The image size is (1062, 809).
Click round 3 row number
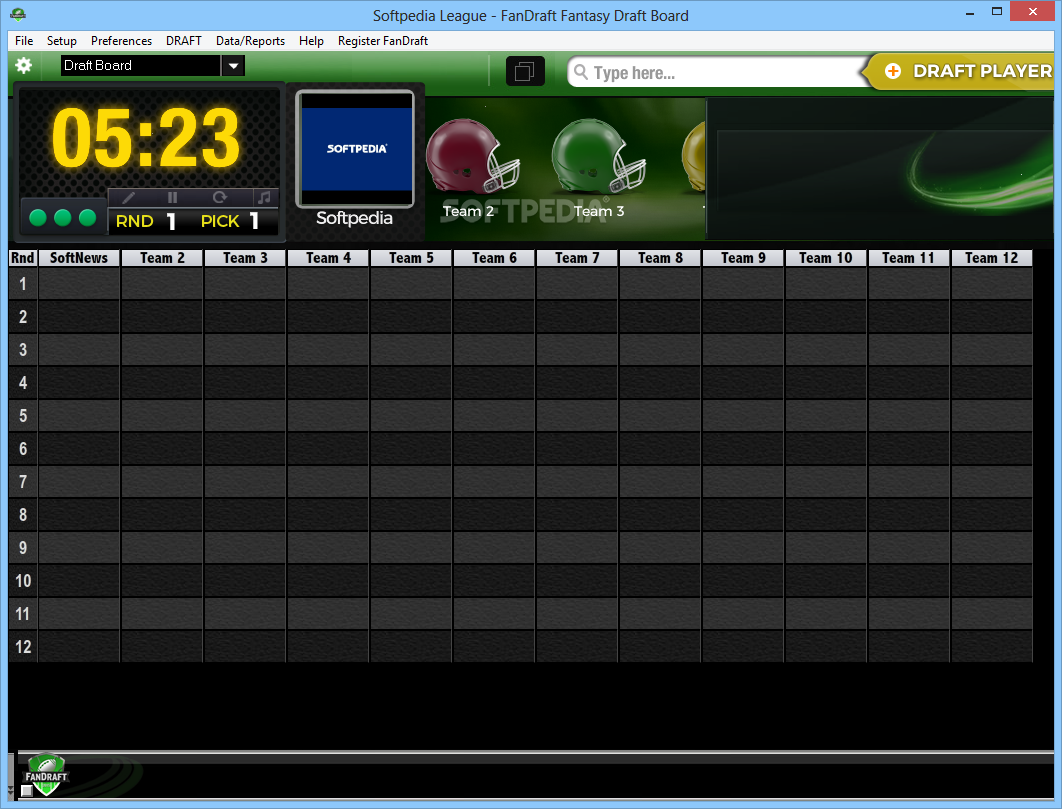(23, 350)
